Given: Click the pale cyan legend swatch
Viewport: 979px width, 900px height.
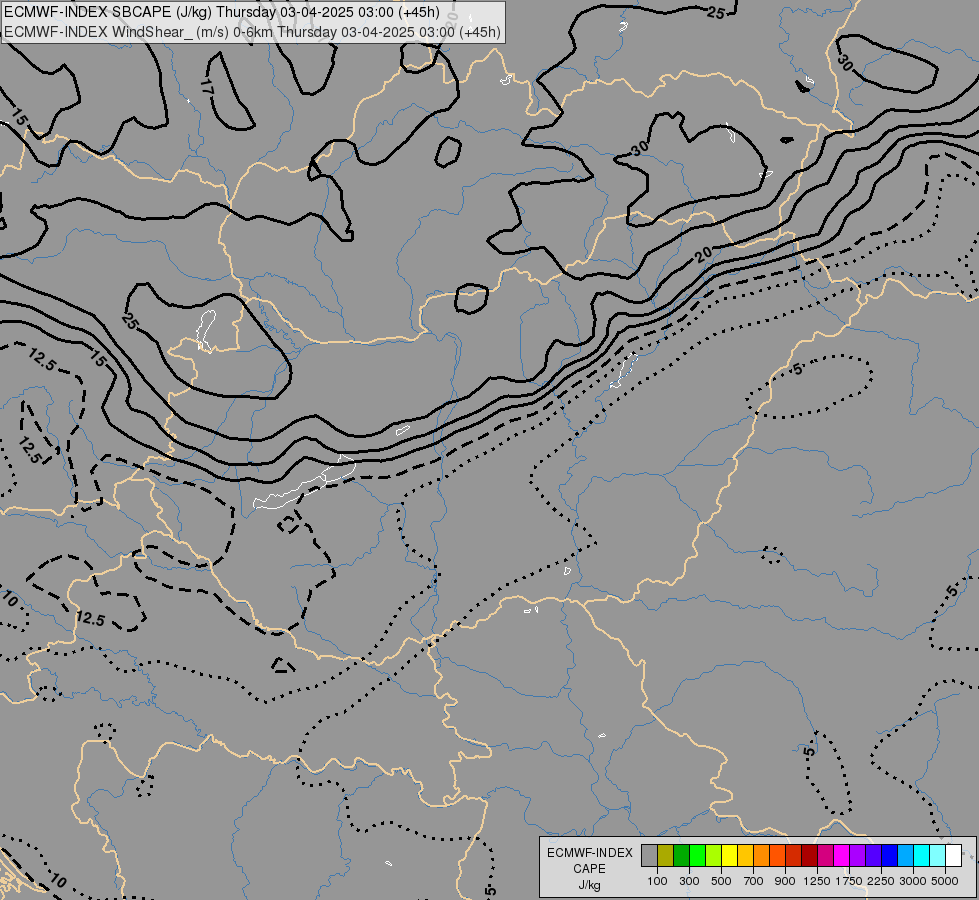Looking at the screenshot, I should [x=937, y=856].
